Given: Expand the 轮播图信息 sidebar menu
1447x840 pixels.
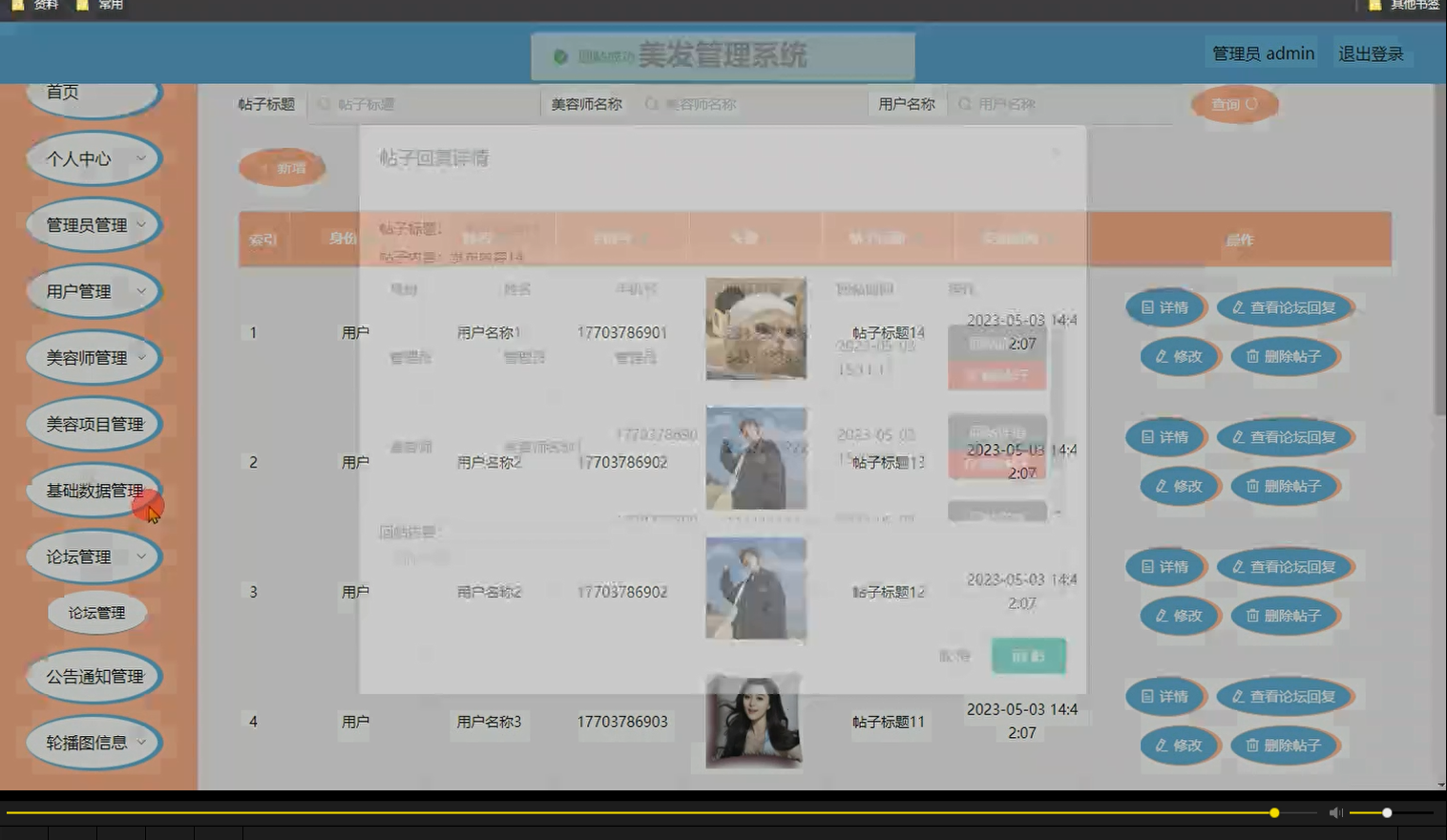Looking at the screenshot, I should coord(93,742).
